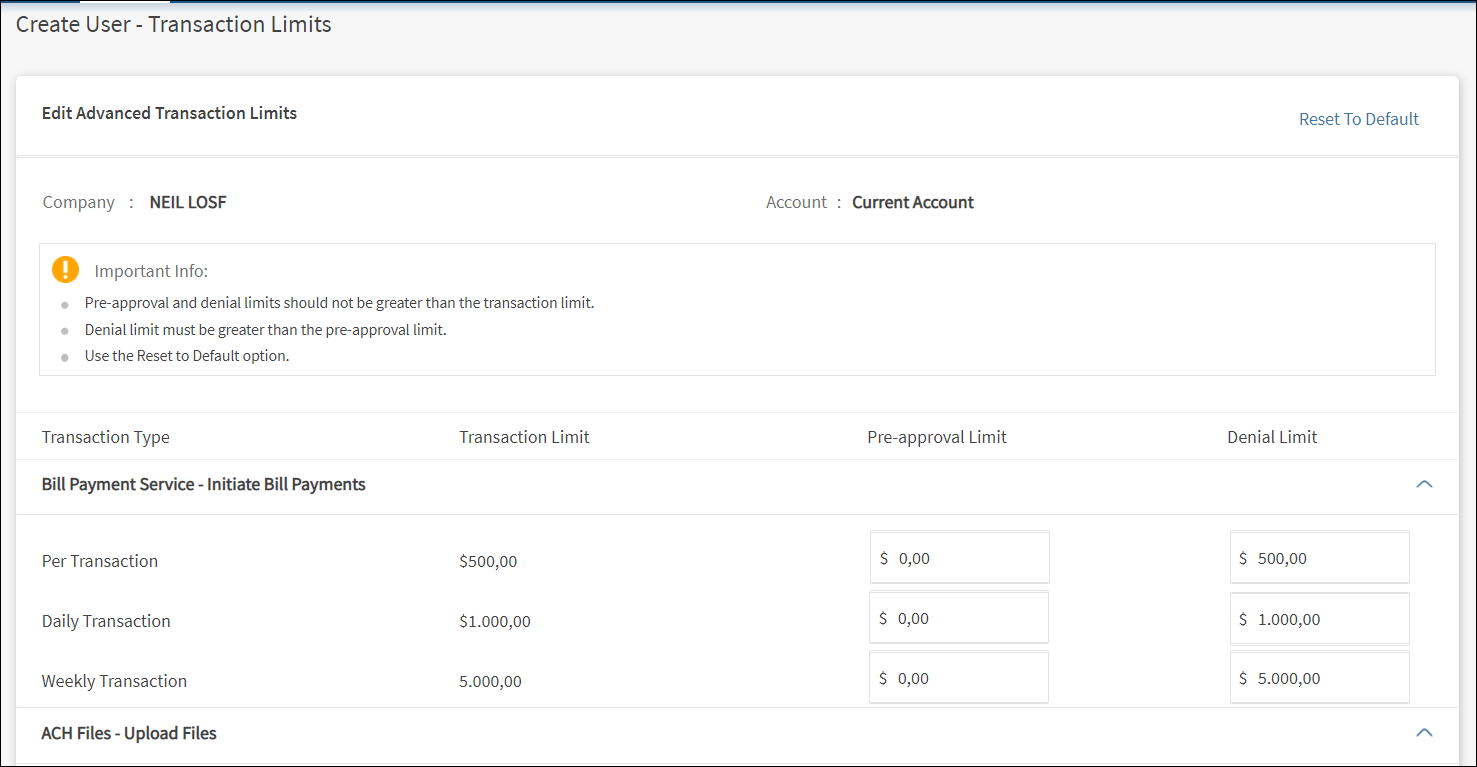The height and width of the screenshot is (767, 1477).
Task: Collapse the ACH Files section chevron
Action: (x=1424, y=733)
